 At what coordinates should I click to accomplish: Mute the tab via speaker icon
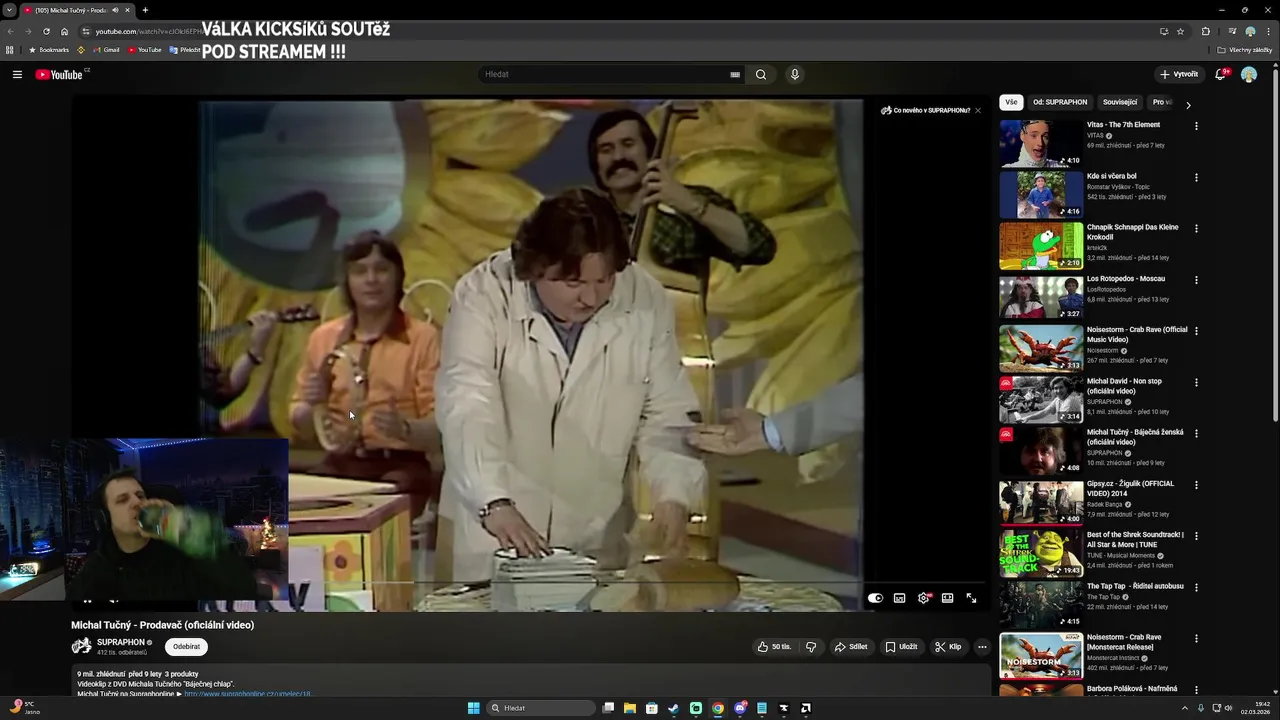116,10
